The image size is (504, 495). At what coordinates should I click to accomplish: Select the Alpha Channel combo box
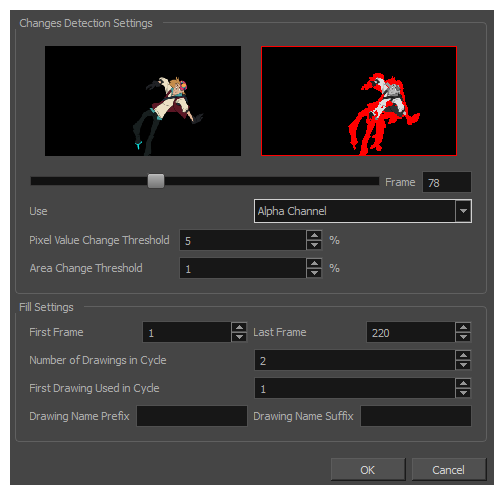(363, 211)
